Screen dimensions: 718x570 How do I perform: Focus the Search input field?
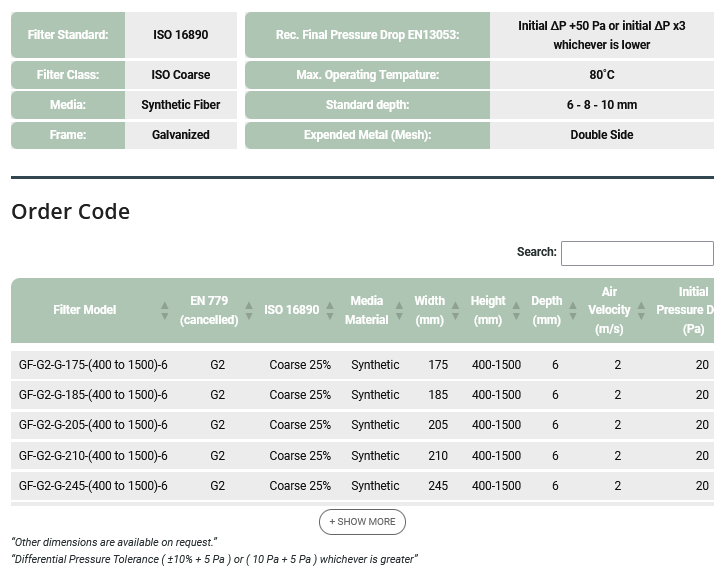click(x=637, y=253)
